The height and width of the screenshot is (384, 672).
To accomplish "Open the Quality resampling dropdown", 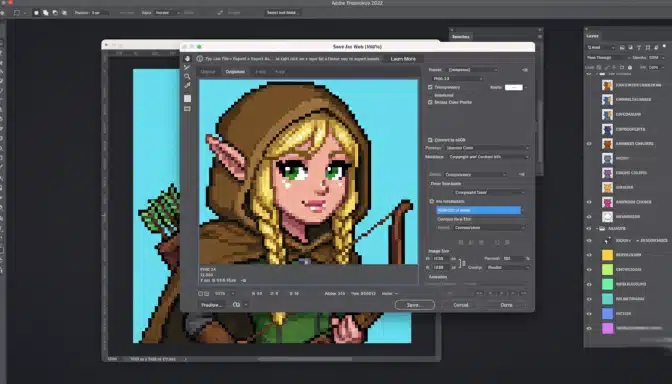I will (x=508, y=267).
